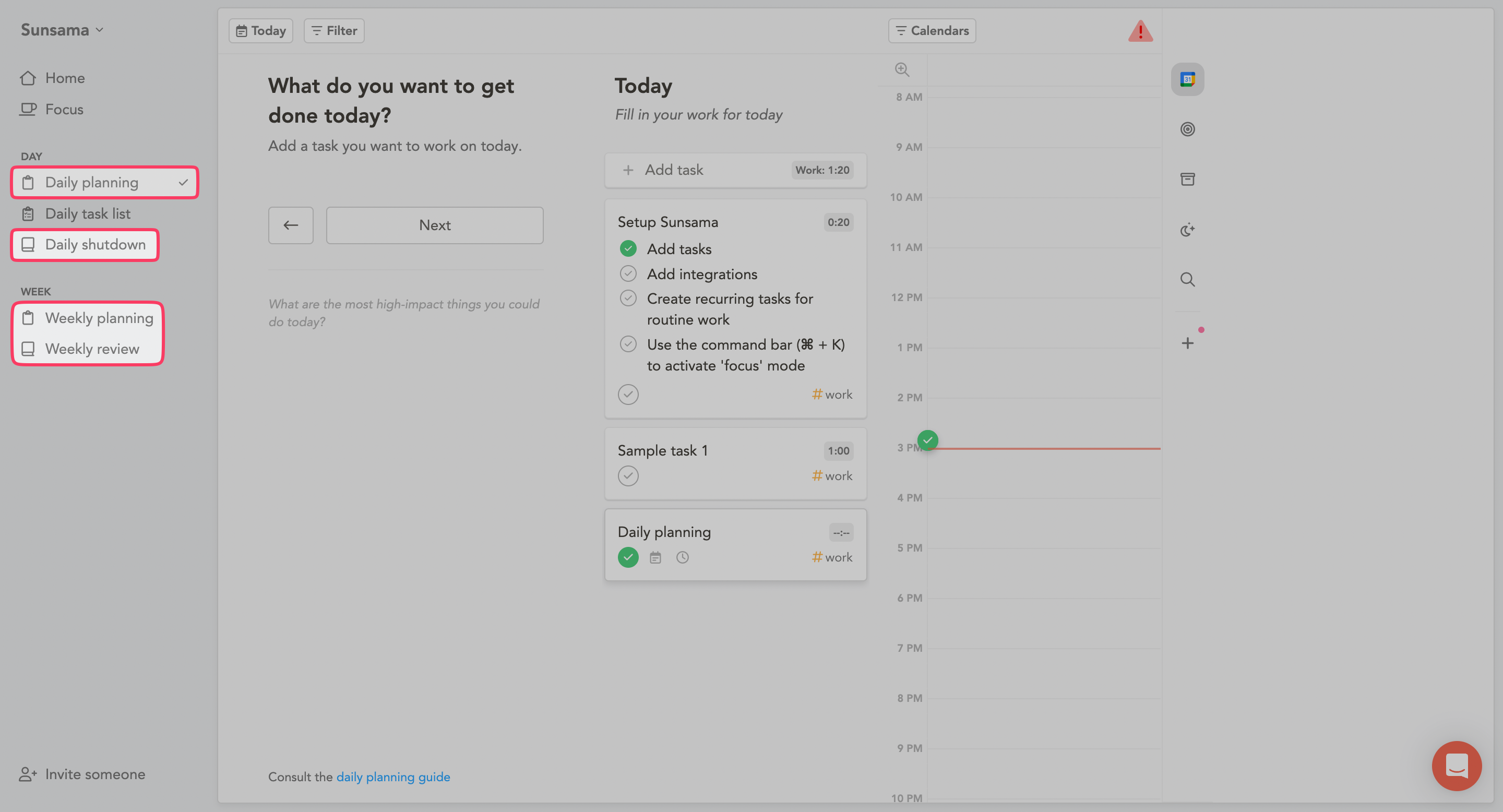Check the Add integrations subtask

tap(628, 273)
